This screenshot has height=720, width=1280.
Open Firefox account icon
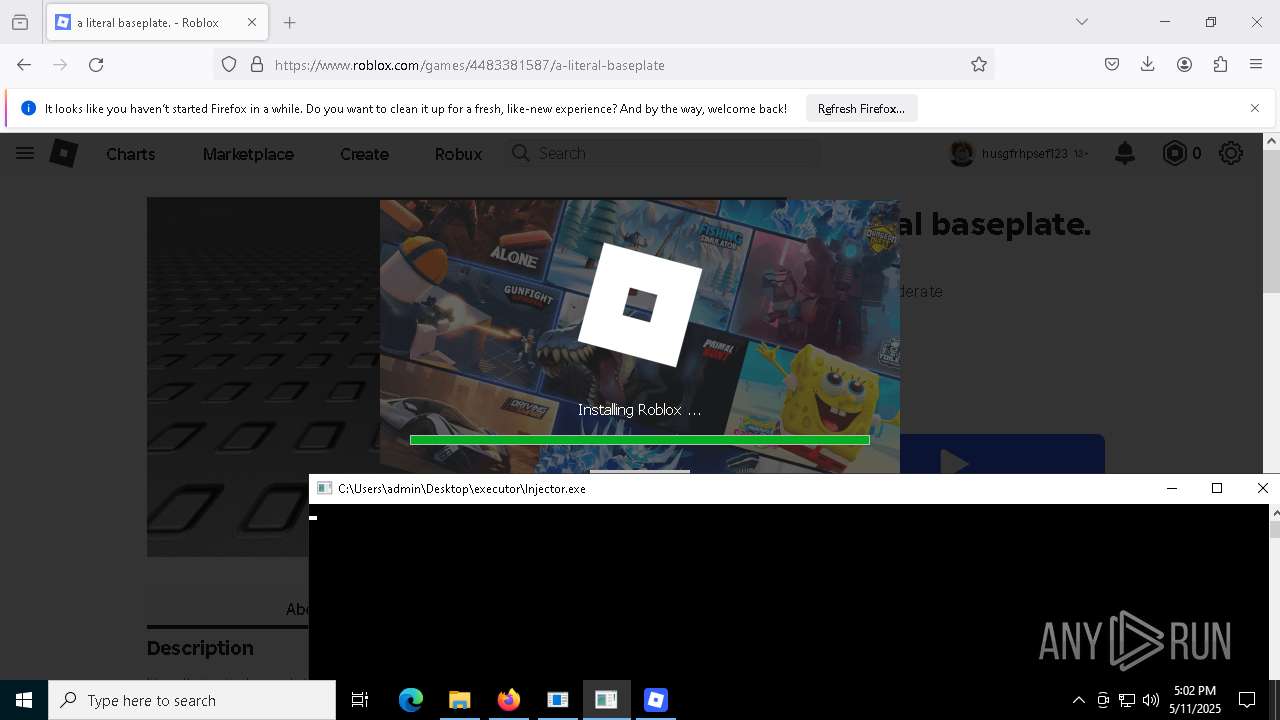1184,64
